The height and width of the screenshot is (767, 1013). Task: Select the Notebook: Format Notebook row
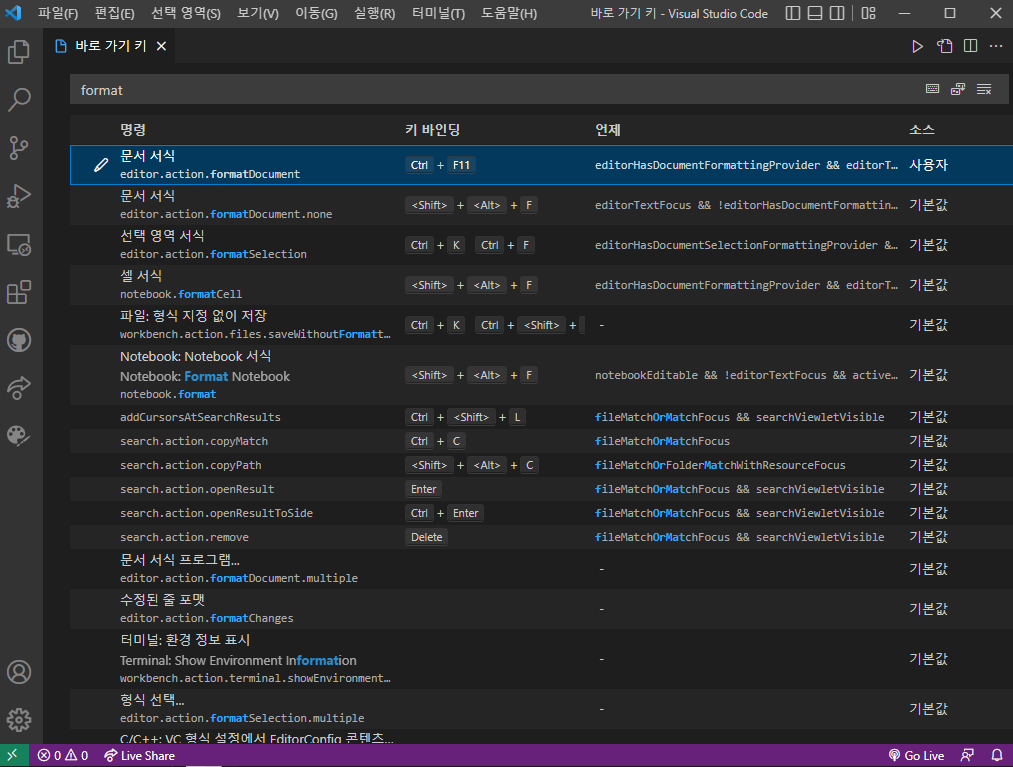pyautogui.click(x=541, y=375)
